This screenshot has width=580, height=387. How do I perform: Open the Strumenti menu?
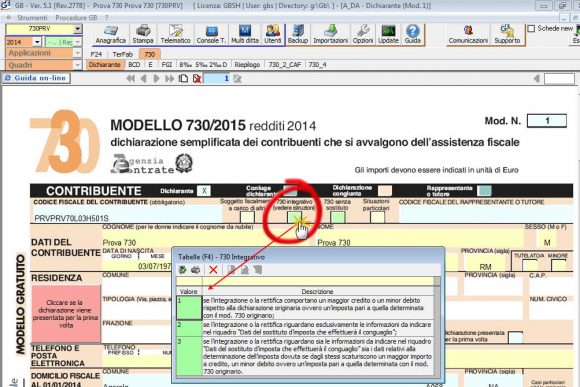pyautogui.click(x=32, y=18)
